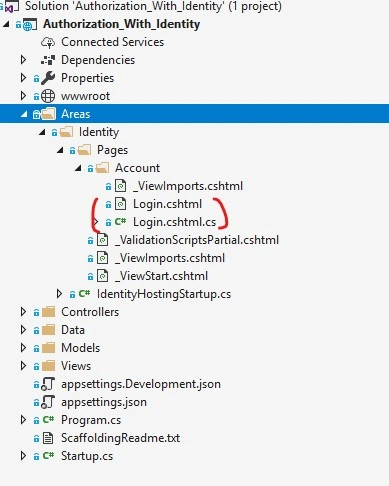389x486 pixels.
Task: Collapse the Account folder
Action: (78, 168)
